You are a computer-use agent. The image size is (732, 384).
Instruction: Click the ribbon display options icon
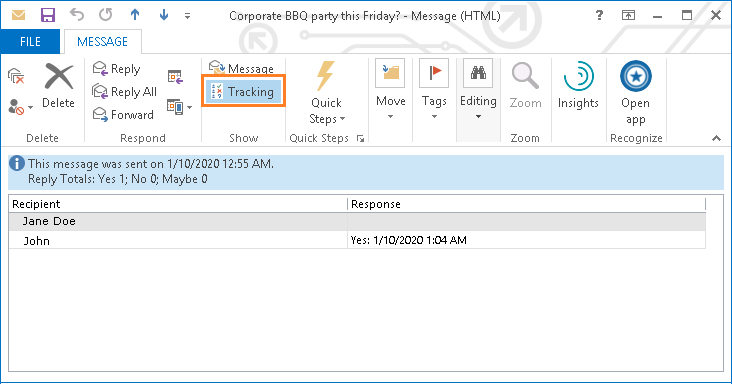pyautogui.click(x=628, y=15)
